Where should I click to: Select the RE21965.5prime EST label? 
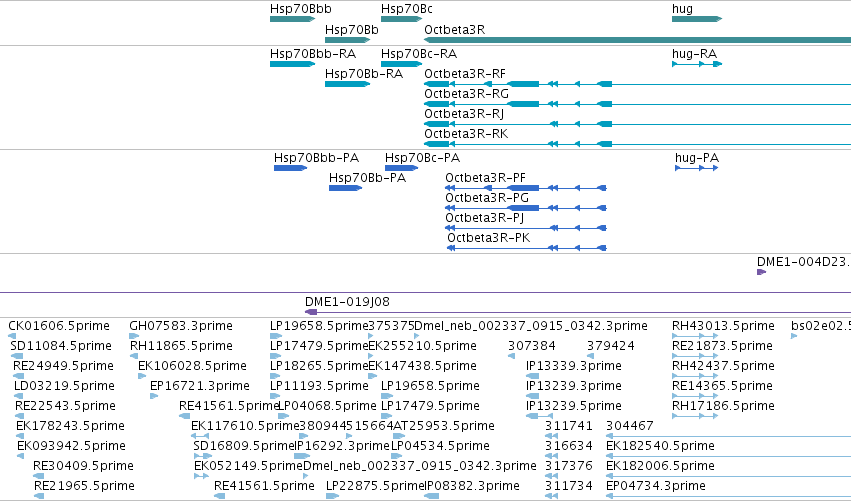pos(84,486)
